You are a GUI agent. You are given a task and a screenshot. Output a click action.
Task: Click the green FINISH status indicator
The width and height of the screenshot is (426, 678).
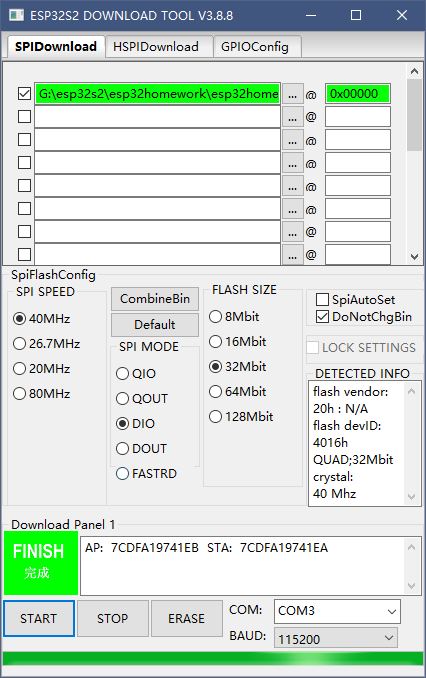click(x=41, y=563)
